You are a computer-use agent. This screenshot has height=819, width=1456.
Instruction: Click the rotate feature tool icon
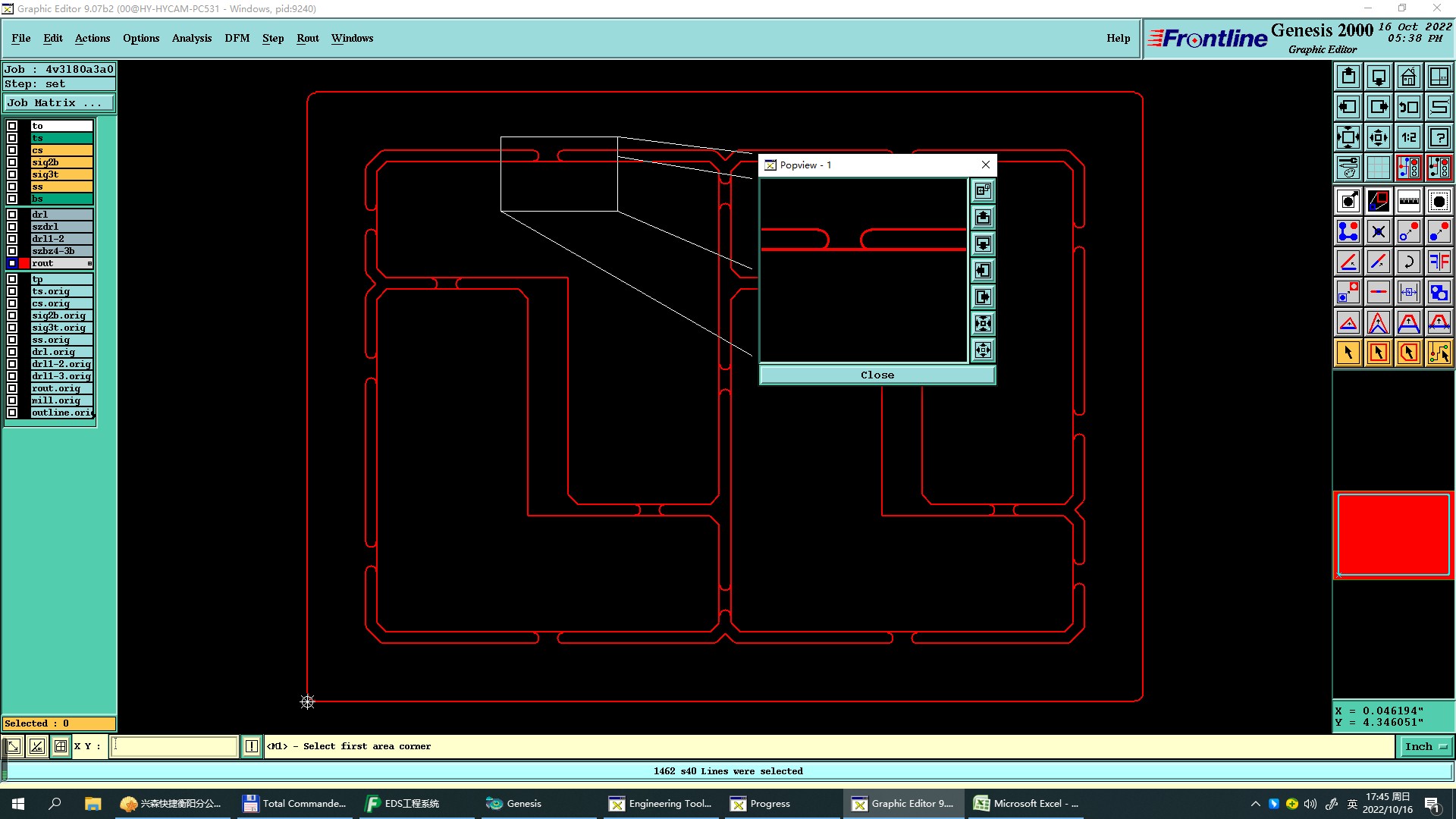coord(1408,262)
